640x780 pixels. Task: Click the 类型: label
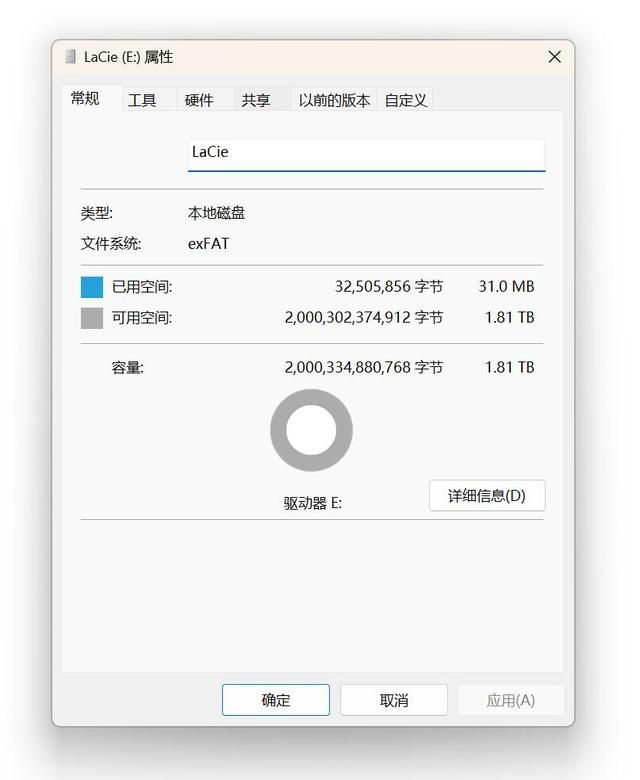point(96,213)
